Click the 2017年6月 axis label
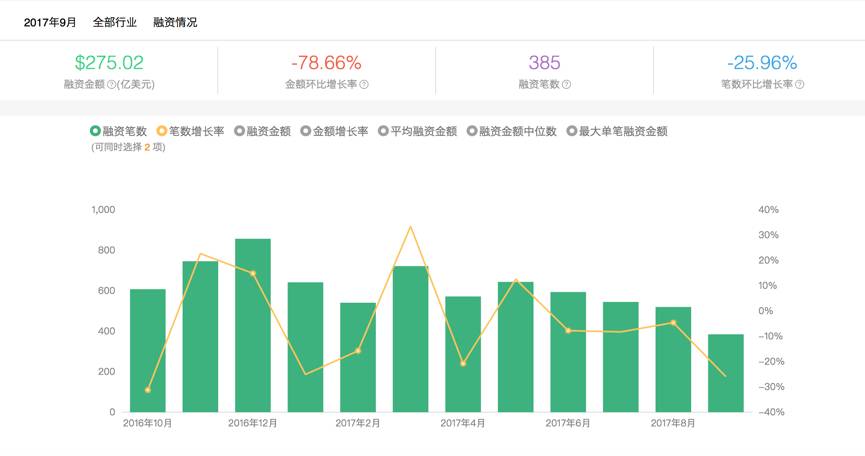The height and width of the screenshot is (456, 865). click(x=568, y=423)
